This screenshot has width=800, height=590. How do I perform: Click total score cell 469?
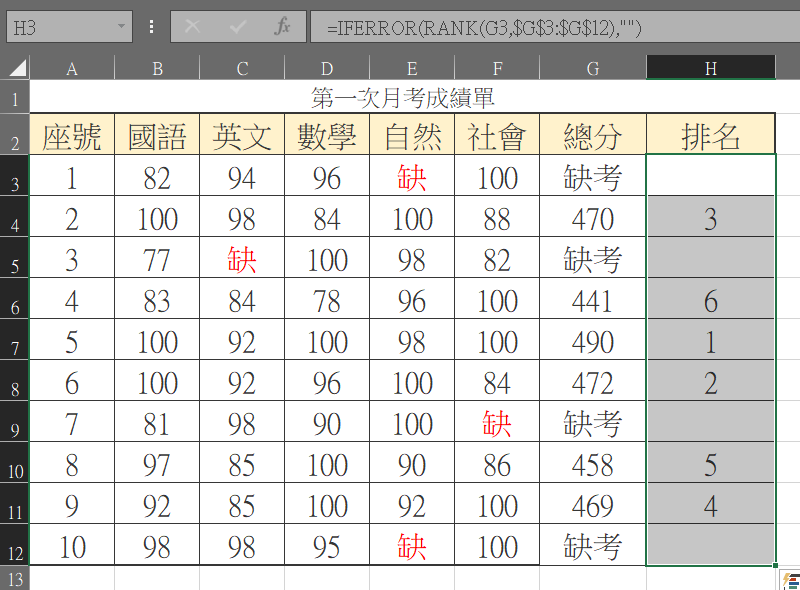593,504
